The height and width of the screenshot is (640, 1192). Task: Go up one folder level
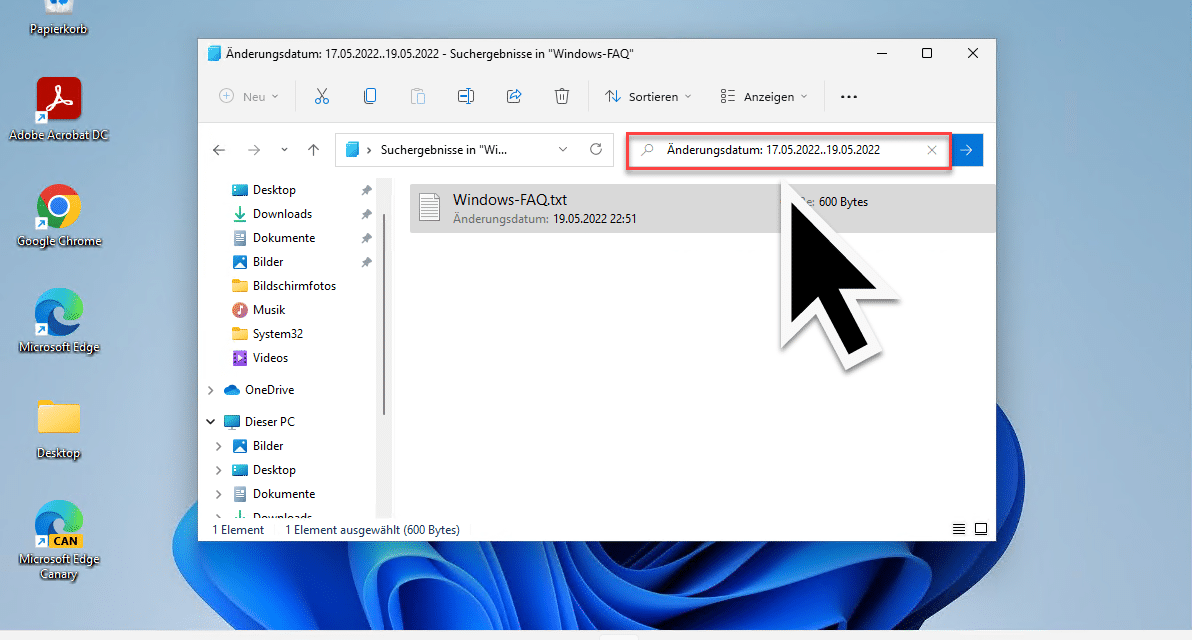click(313, 150)
